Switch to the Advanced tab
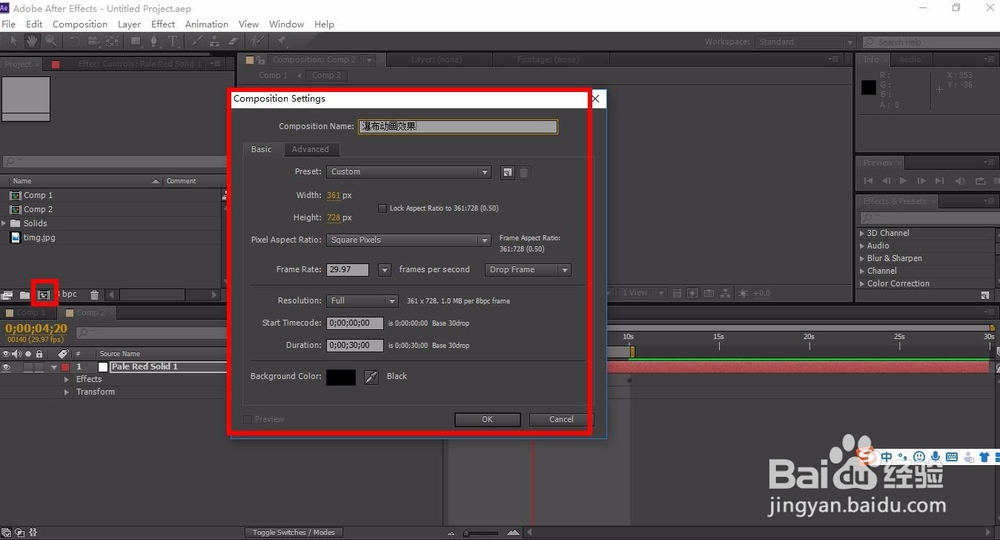This screenshot has height=540, width=1000. 310,149
